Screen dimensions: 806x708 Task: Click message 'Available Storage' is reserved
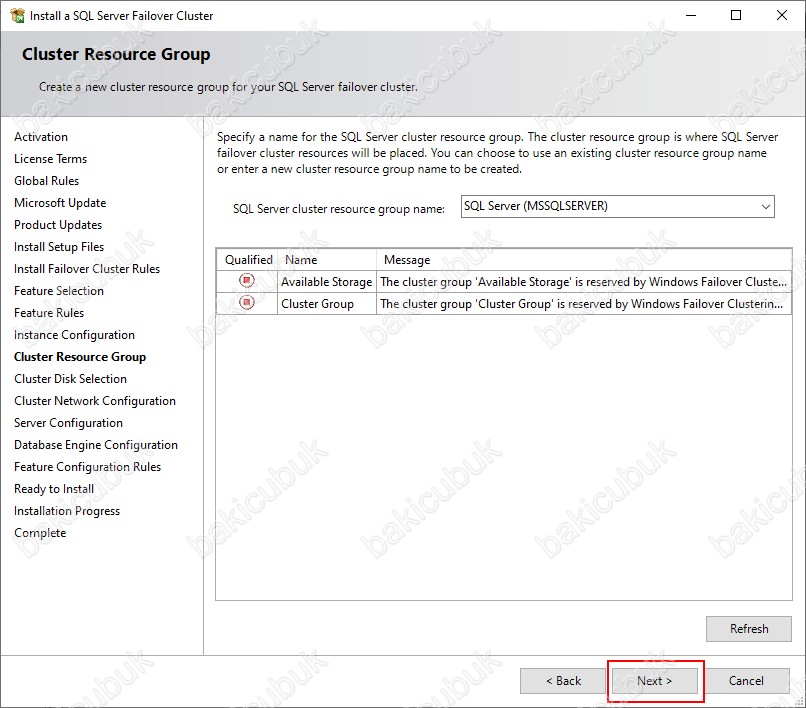(x=584, y=282)
